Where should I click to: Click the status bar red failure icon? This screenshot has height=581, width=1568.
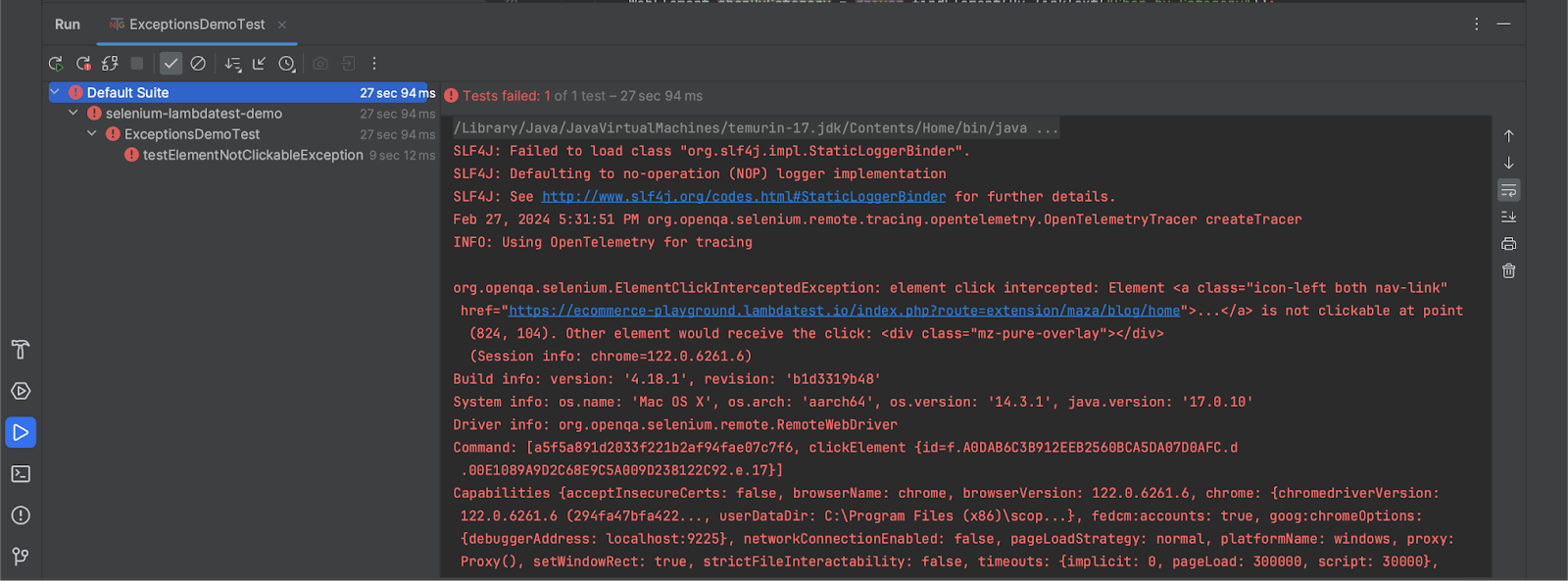451,96
